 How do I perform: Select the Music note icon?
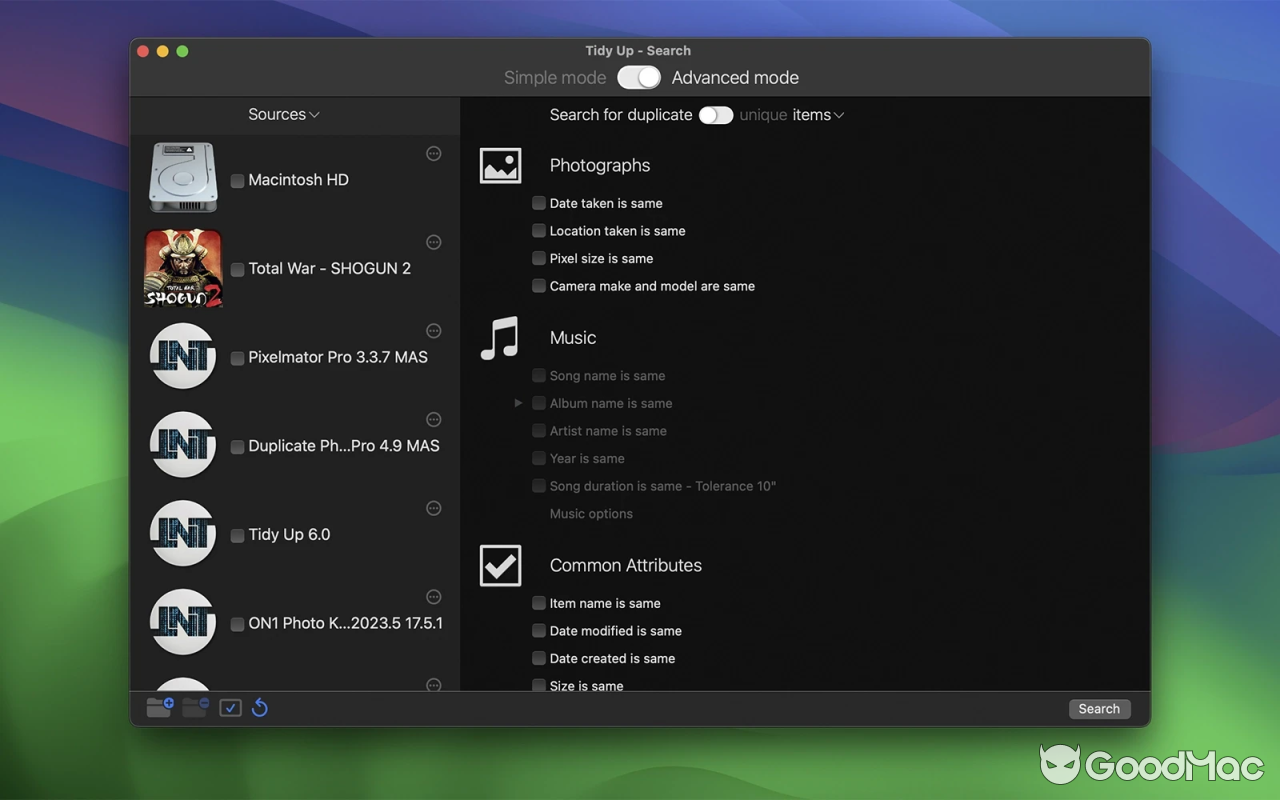tap(500, 337)
